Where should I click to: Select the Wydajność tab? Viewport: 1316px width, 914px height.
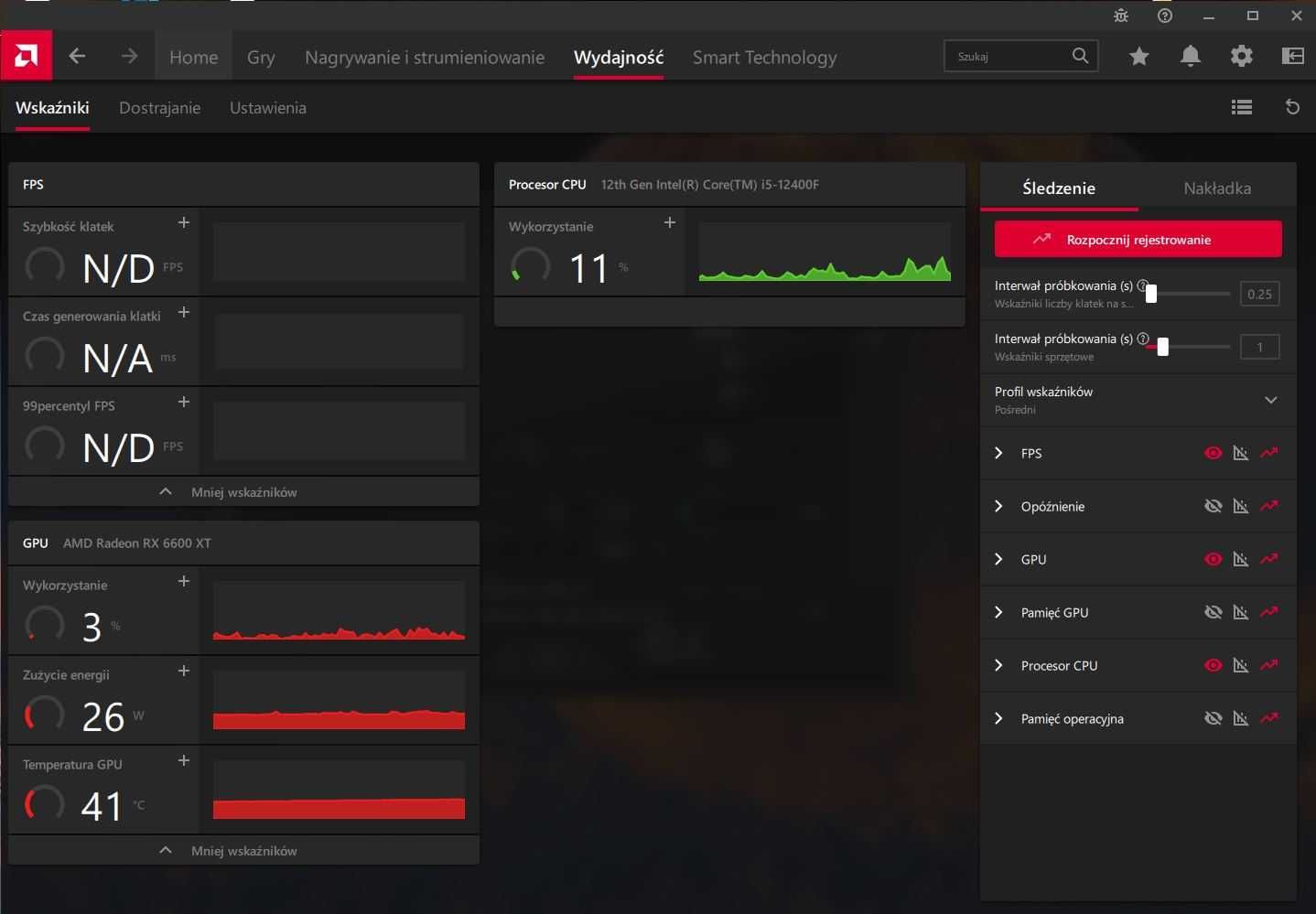(619, 57)
